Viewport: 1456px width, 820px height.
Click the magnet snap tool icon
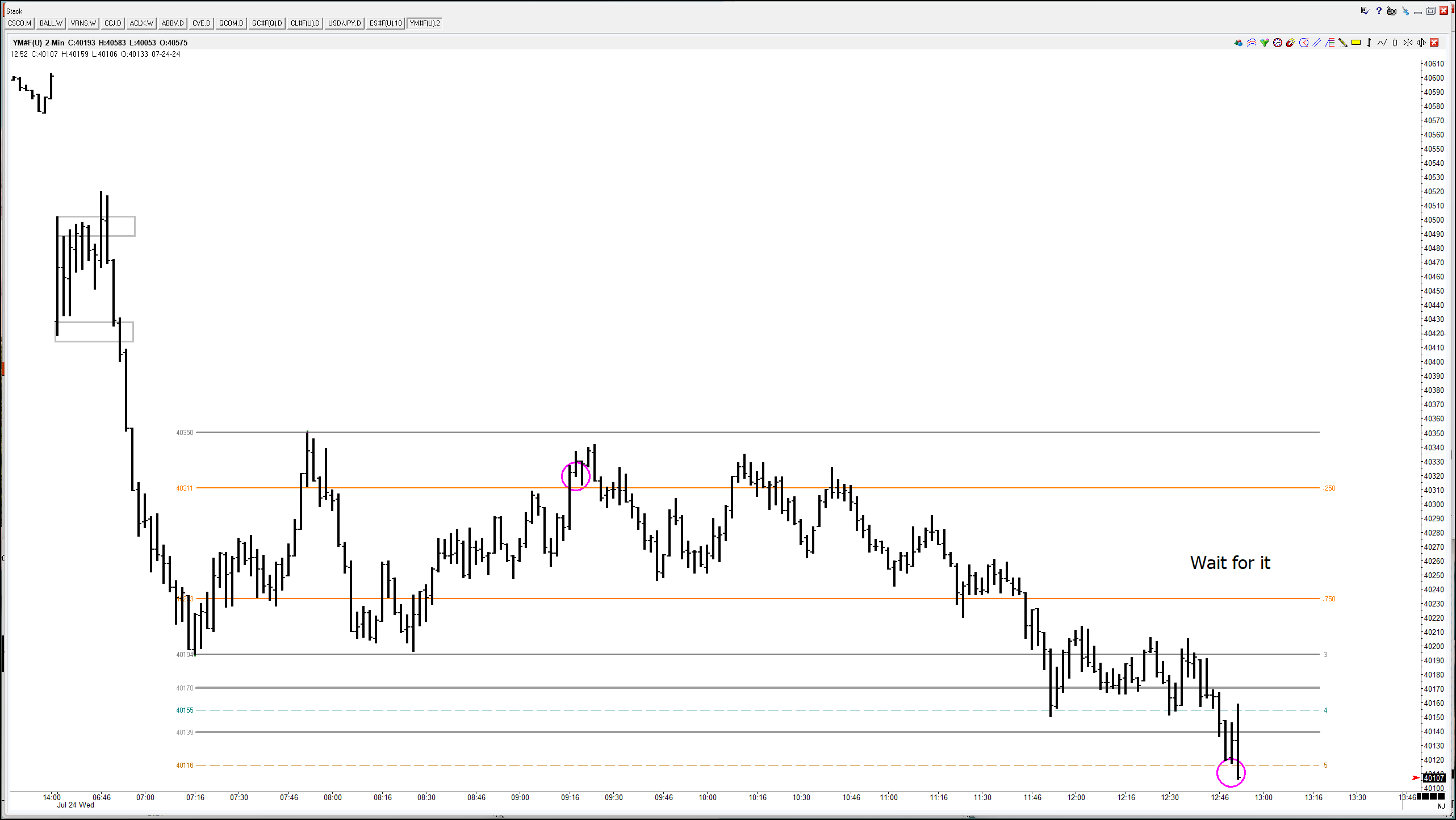tap(1291, 43)
